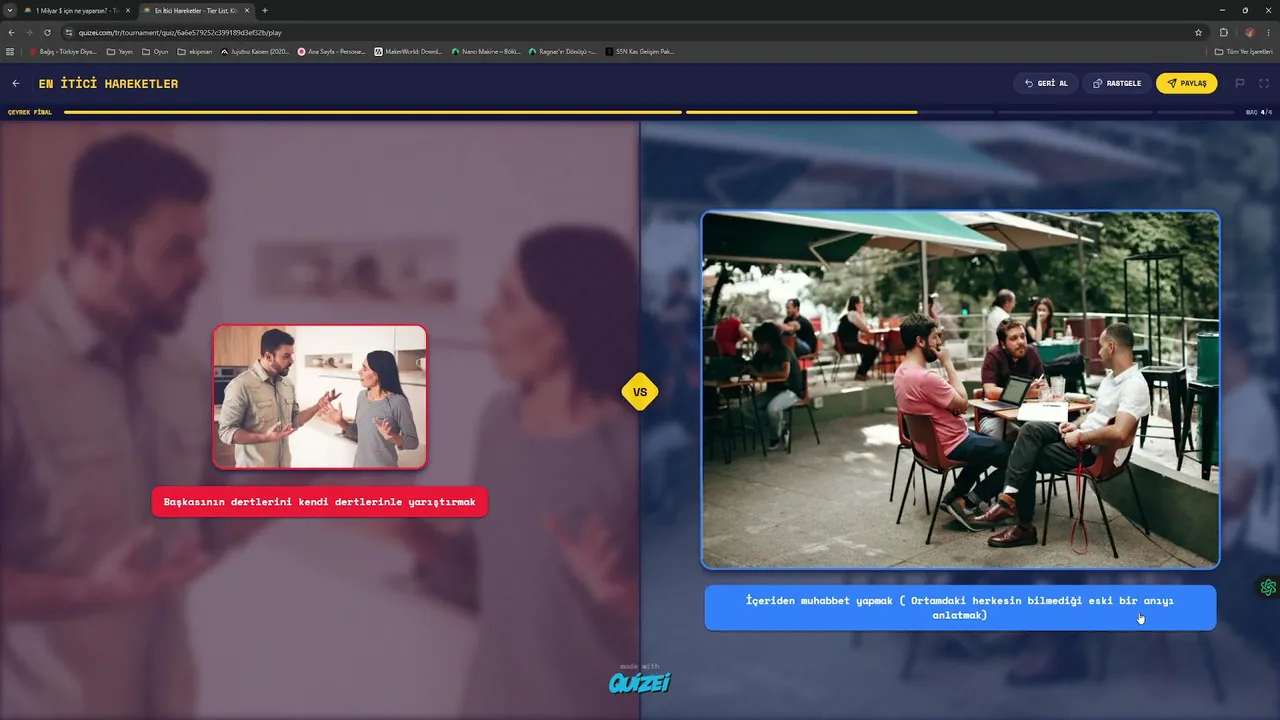Open the 'Nano Makine' bookmark

click(486, 51)
